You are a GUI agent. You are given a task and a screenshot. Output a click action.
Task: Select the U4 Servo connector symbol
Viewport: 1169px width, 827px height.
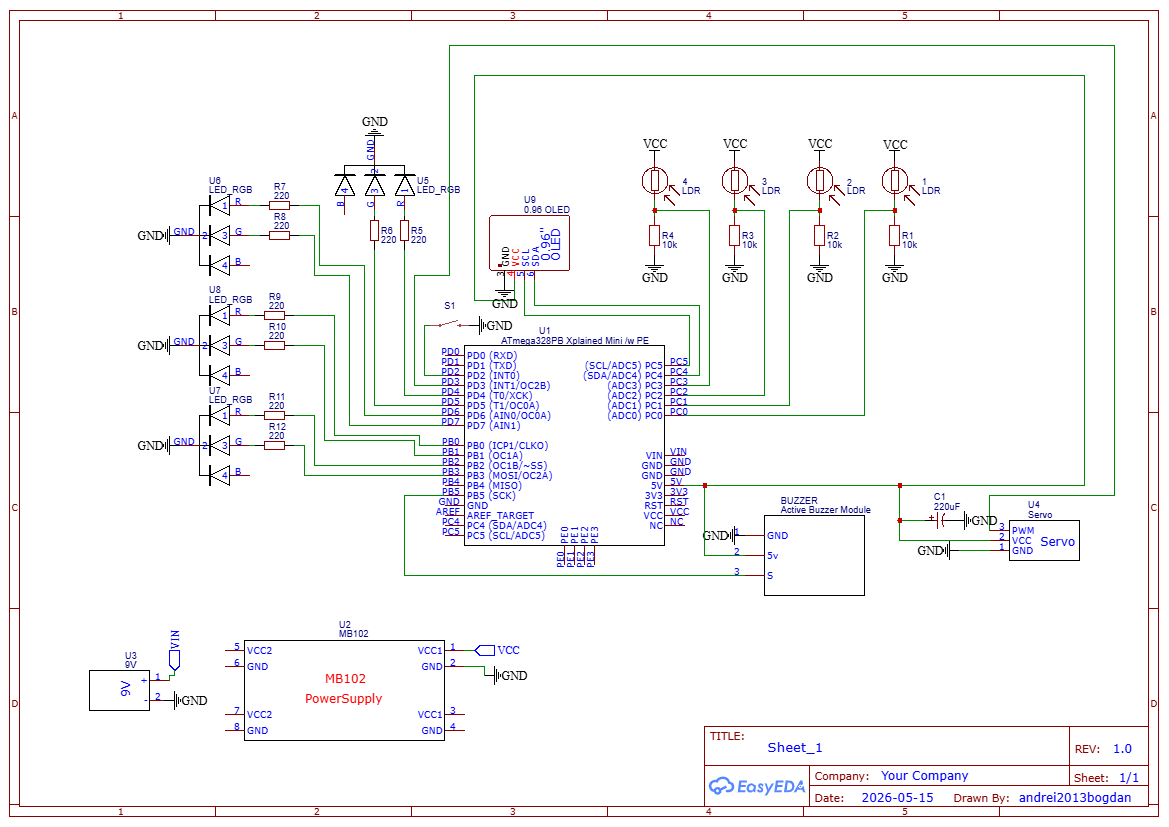click(x=1044, y=541)
